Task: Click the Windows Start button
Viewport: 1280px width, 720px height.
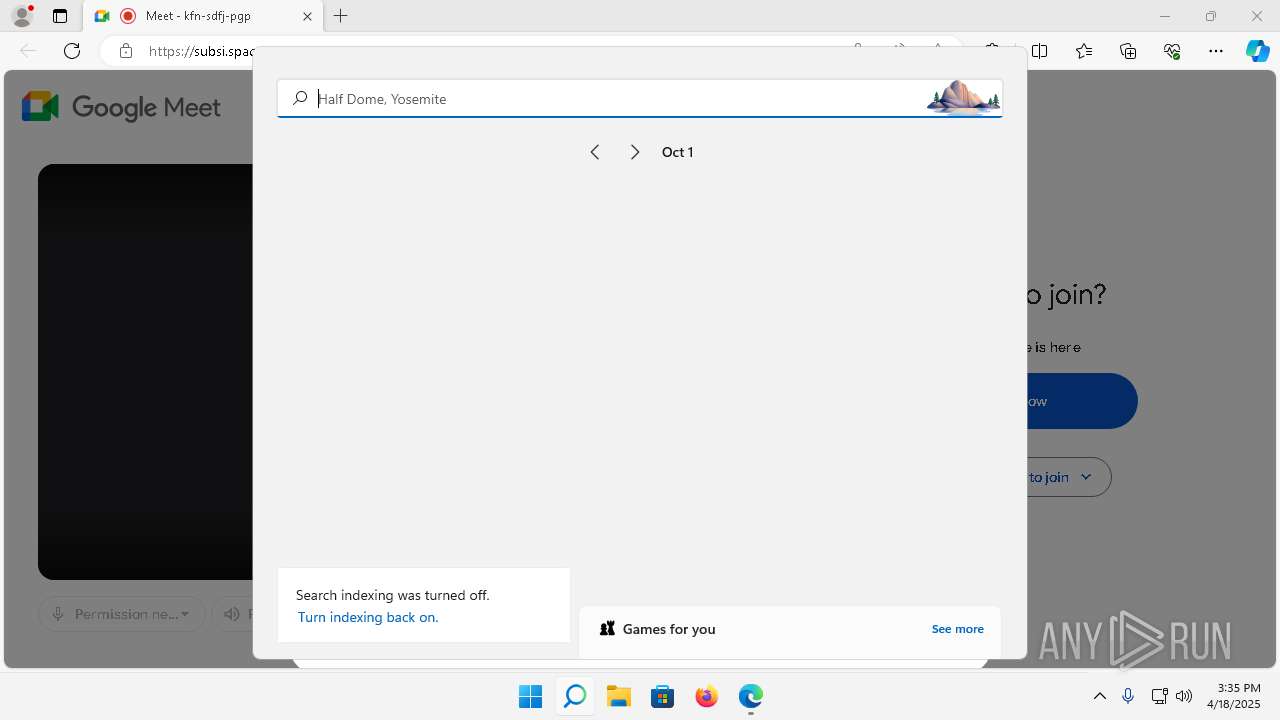Action: (x=530, y=696)
